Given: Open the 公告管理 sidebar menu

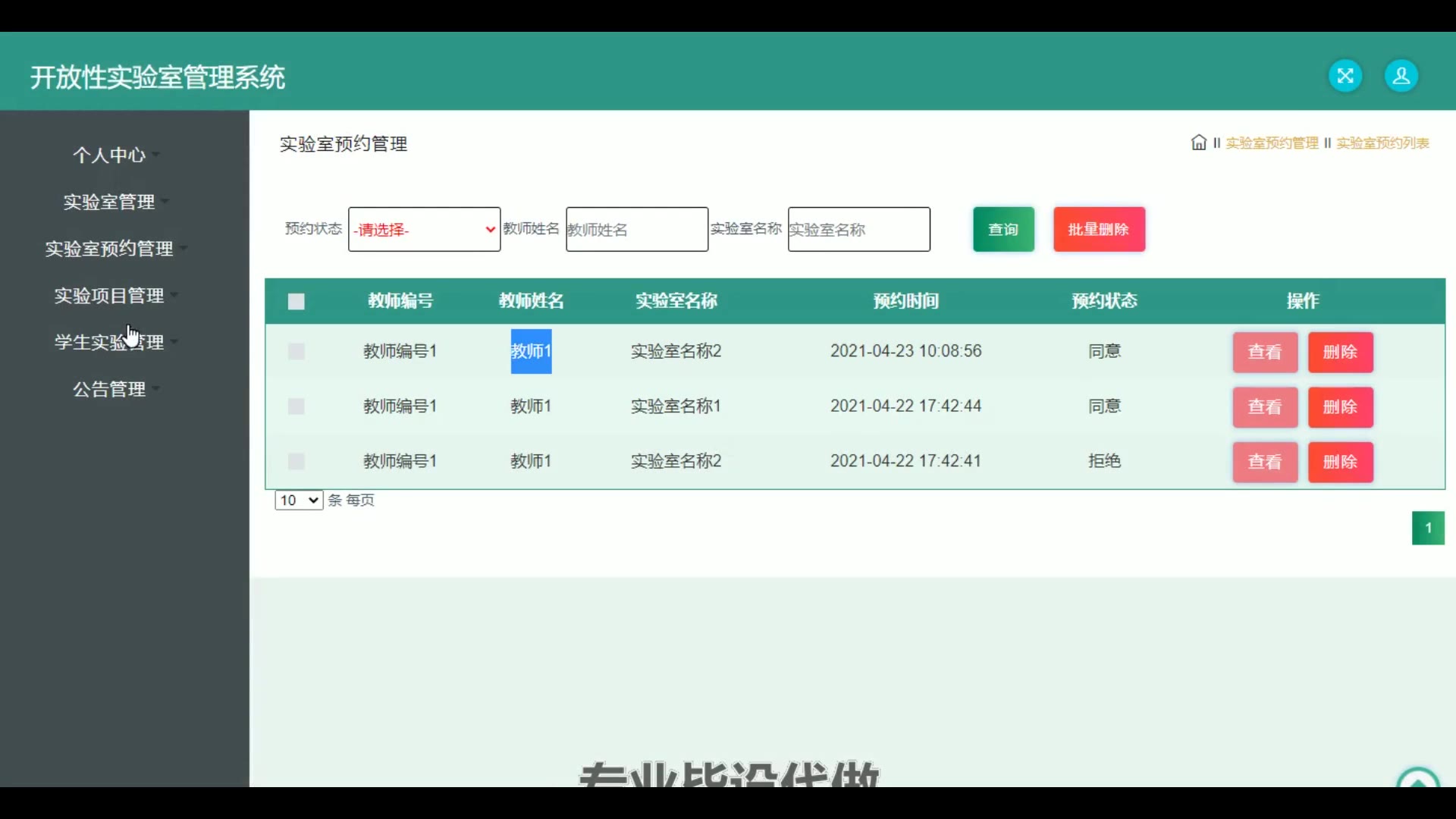Looking at the screenshot, I should [110, 389].
